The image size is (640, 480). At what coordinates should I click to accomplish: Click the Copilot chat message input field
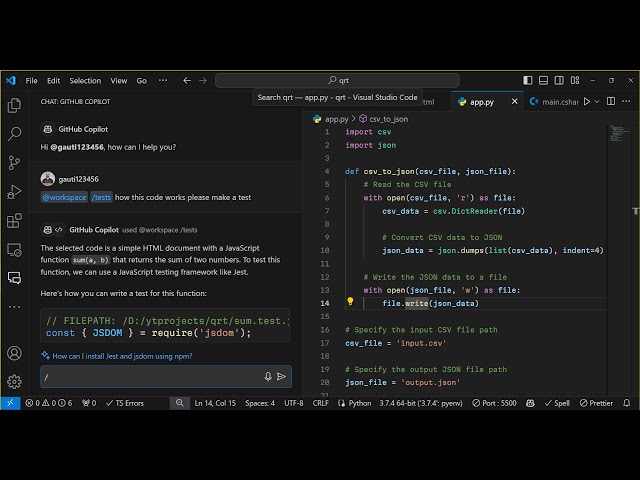[150, 377]
